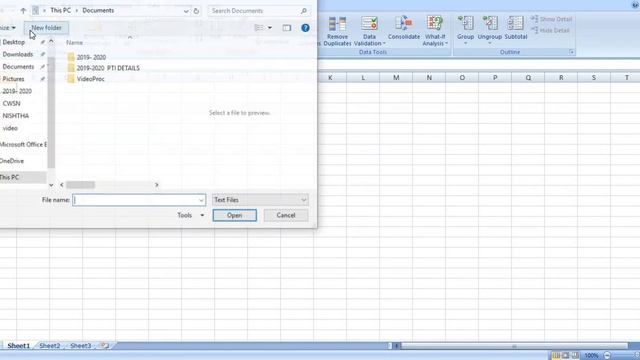Select Documents in the navigation pane

pyautogui.click(x=18, y=67)
